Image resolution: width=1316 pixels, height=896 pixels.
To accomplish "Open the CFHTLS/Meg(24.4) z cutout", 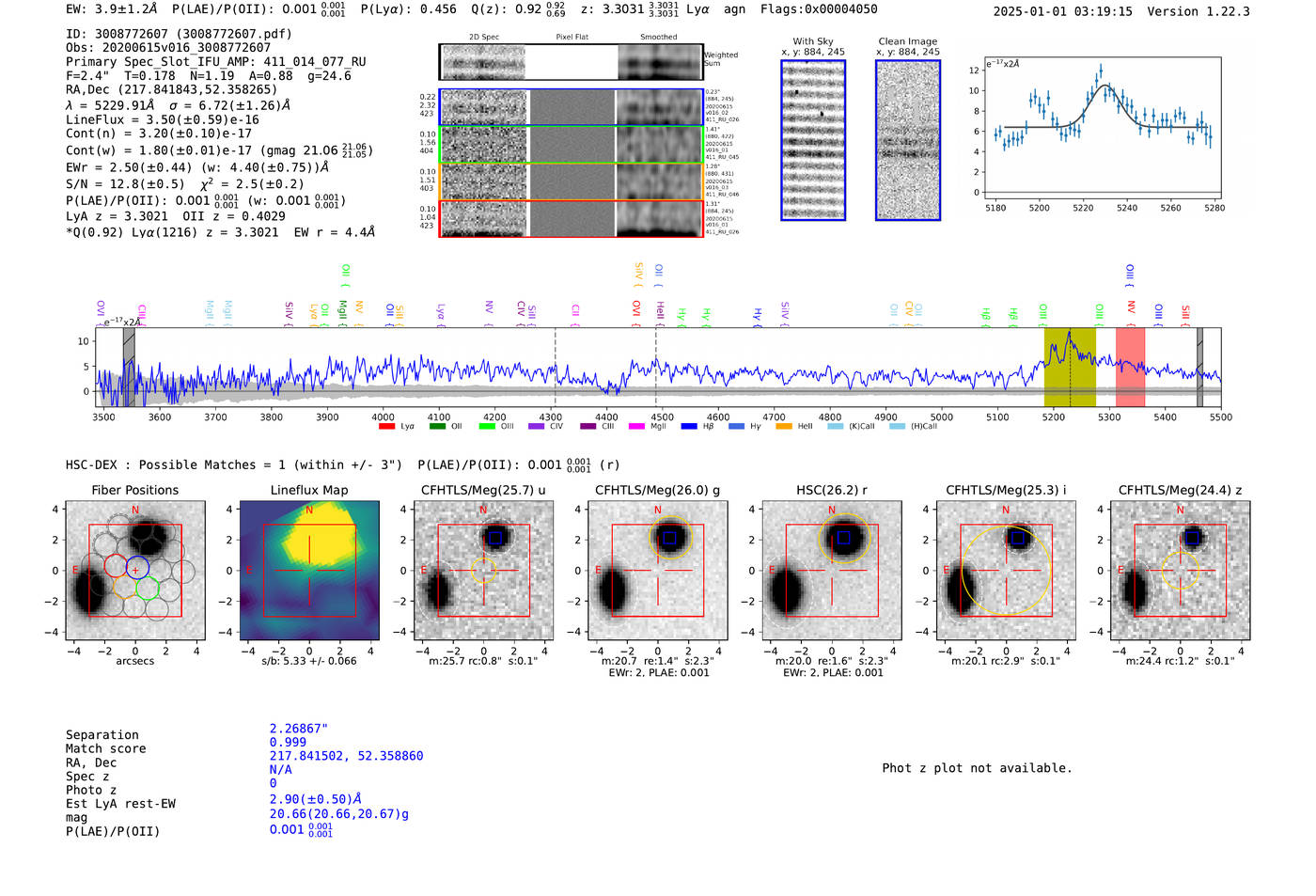I will pyautogui.click(x=1180, y=570).
